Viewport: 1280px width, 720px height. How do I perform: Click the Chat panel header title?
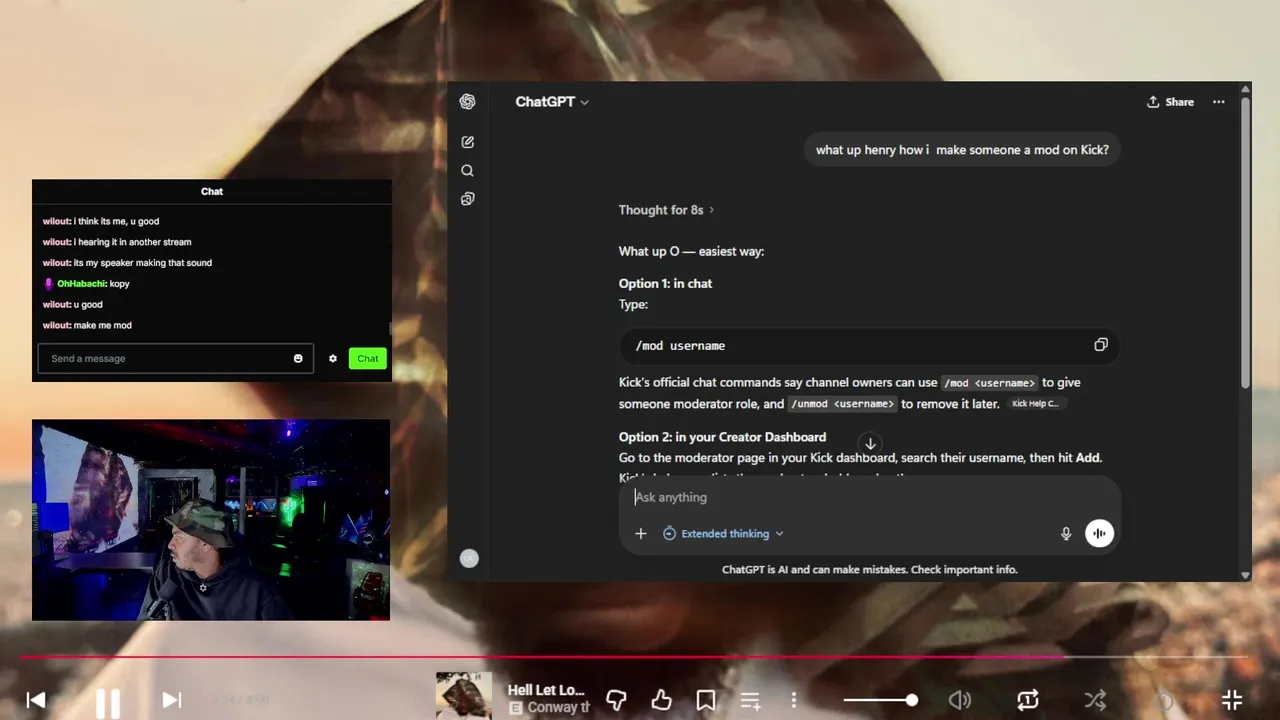tap(212, 191)
